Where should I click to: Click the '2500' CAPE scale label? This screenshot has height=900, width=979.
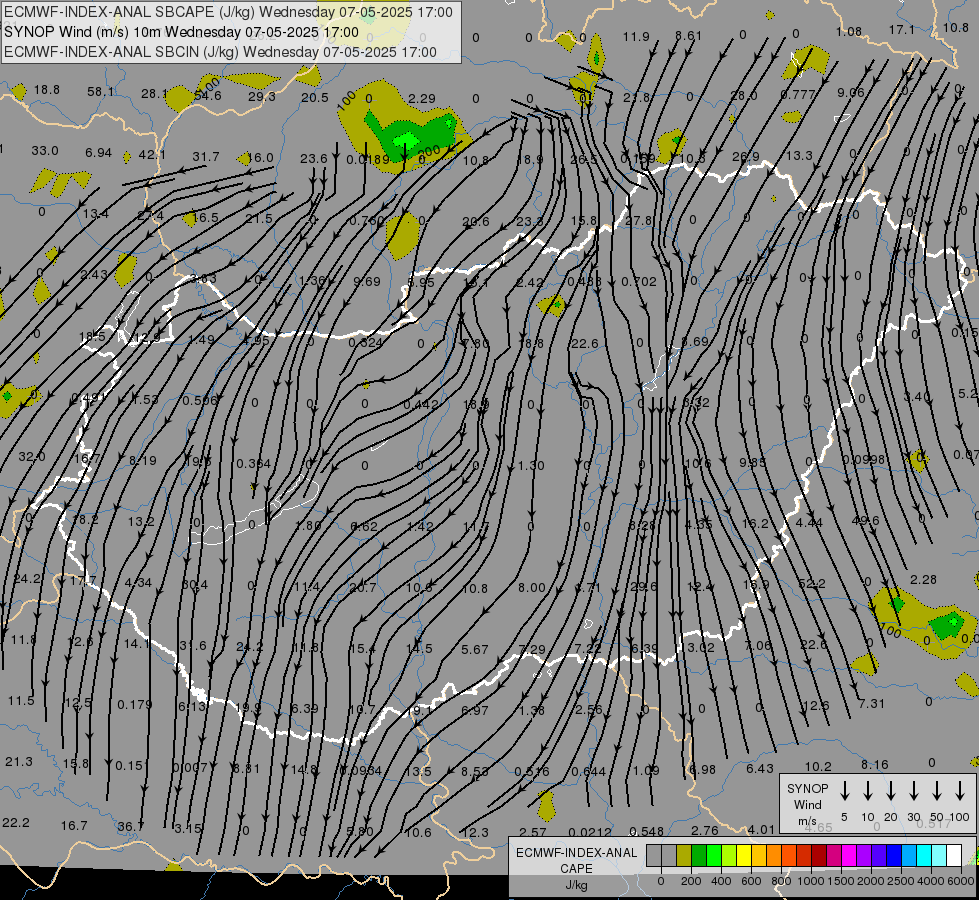901,881
